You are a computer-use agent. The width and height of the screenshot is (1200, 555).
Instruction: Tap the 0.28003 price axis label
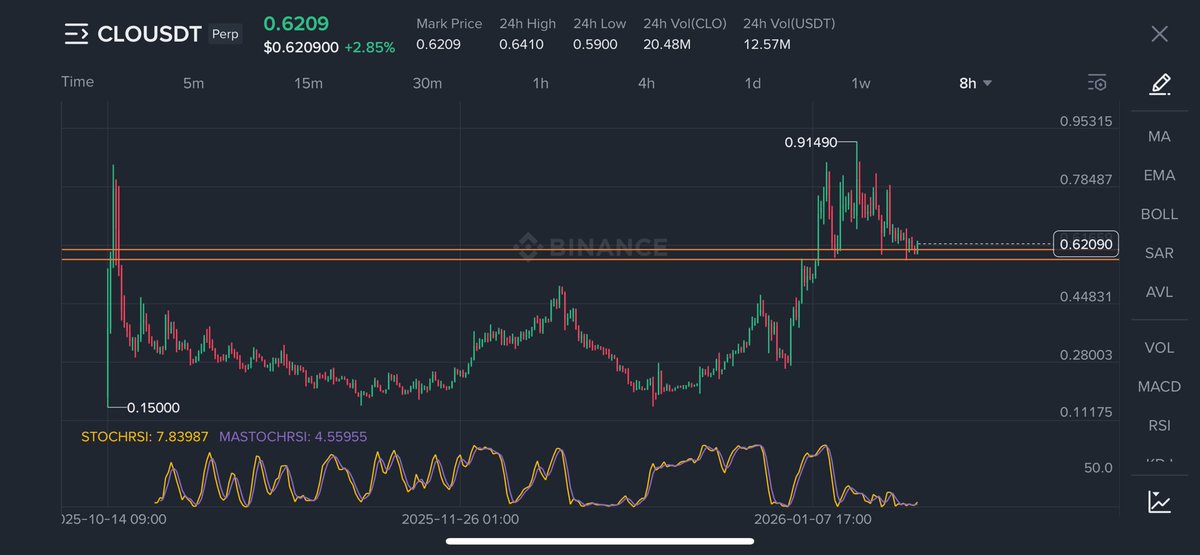tap(1086, 354)
